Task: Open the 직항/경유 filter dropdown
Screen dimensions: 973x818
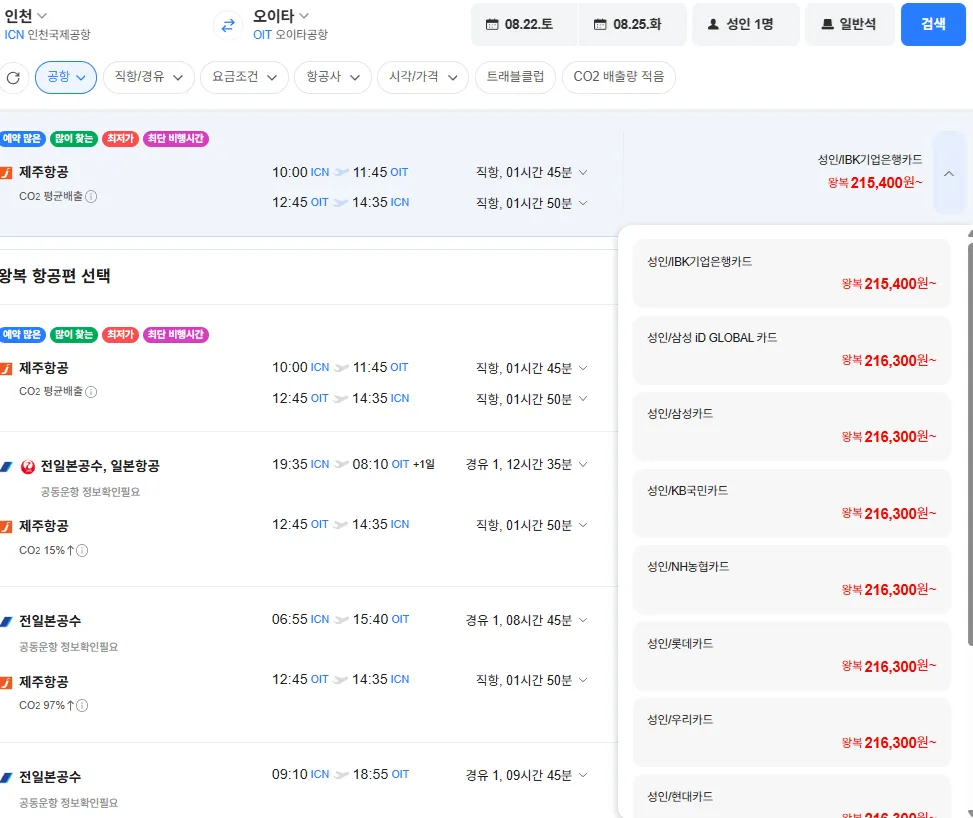Action: coord(149,78)
